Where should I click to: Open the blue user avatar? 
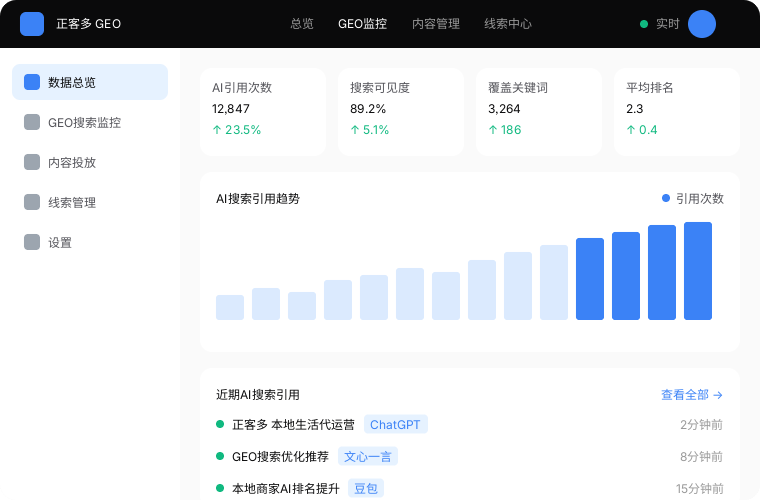[x=701, y=24]
